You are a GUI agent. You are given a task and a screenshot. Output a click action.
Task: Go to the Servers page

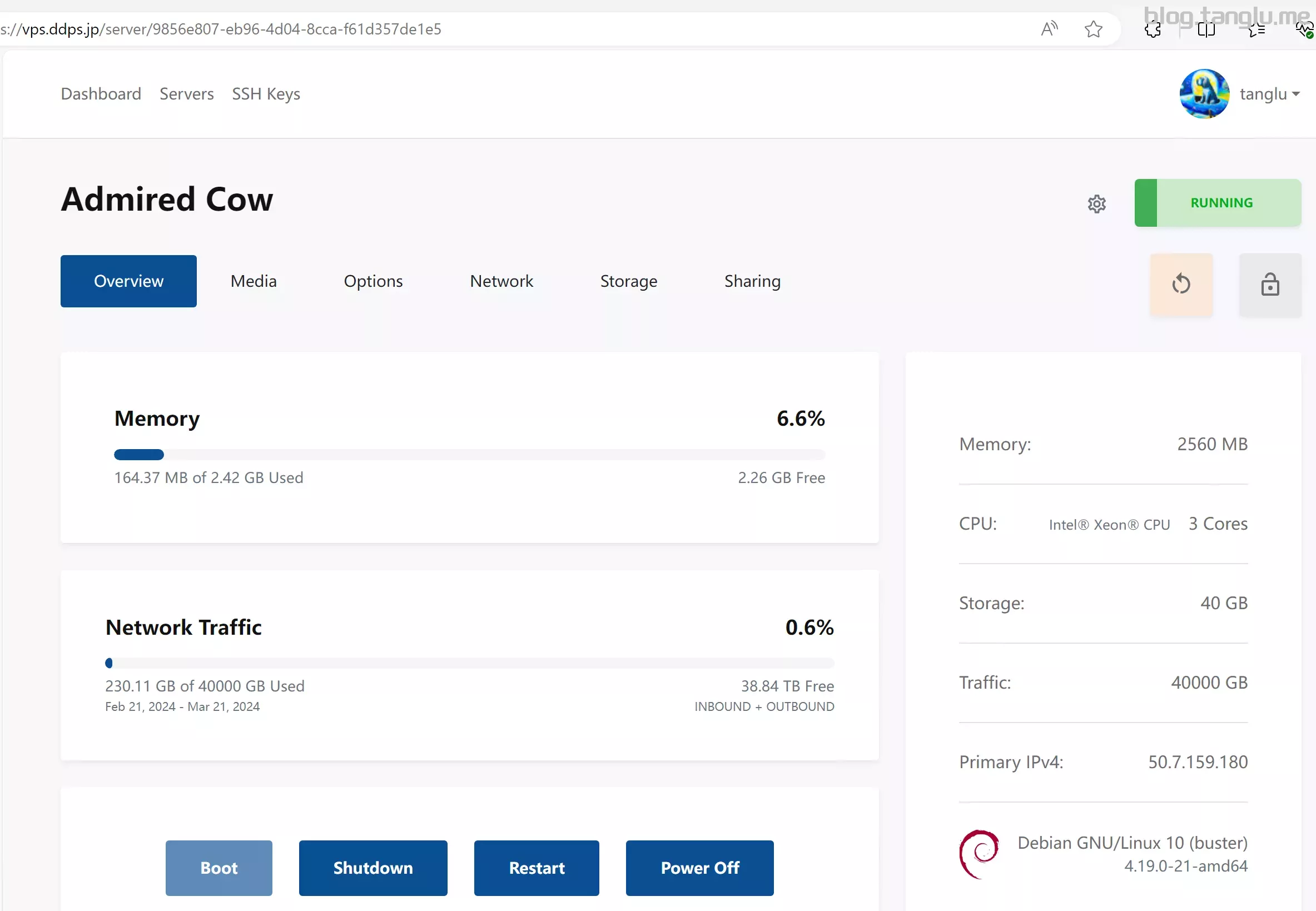(187, 93)
